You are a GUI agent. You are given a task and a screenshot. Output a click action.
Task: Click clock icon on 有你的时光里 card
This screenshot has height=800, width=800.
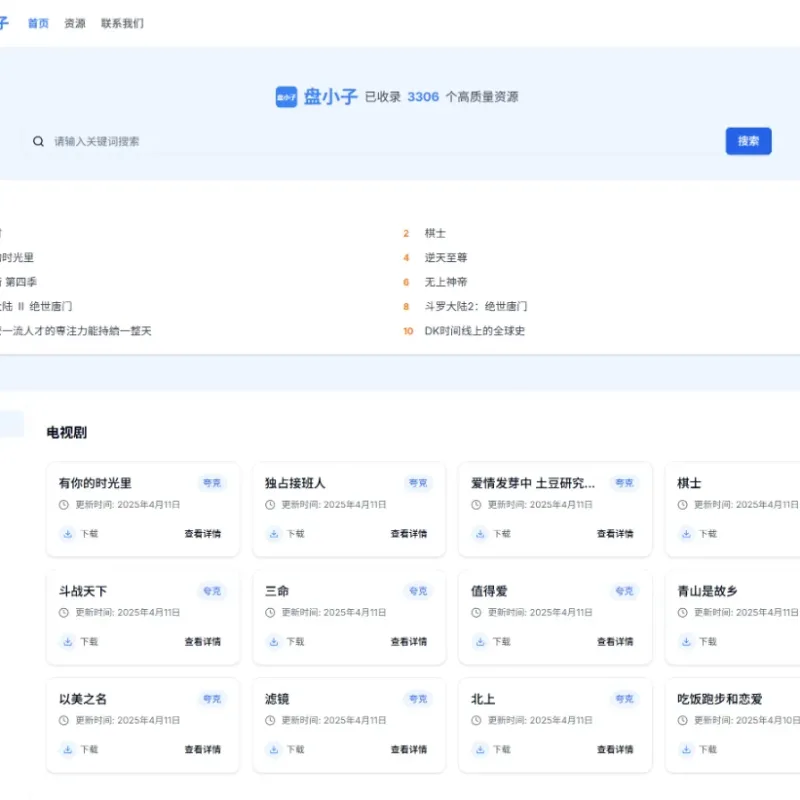tap(64, 505)
